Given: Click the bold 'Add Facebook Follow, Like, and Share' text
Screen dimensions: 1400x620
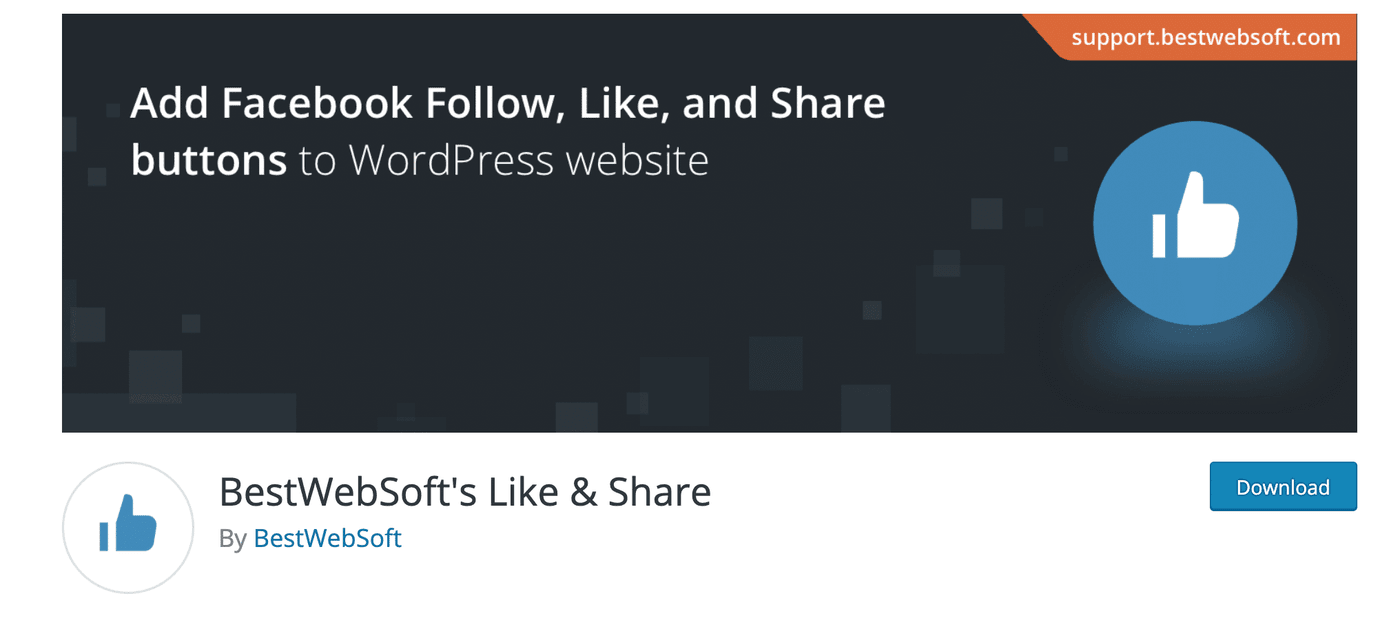Looking at the screenshot, I should [x=506, y=103].
